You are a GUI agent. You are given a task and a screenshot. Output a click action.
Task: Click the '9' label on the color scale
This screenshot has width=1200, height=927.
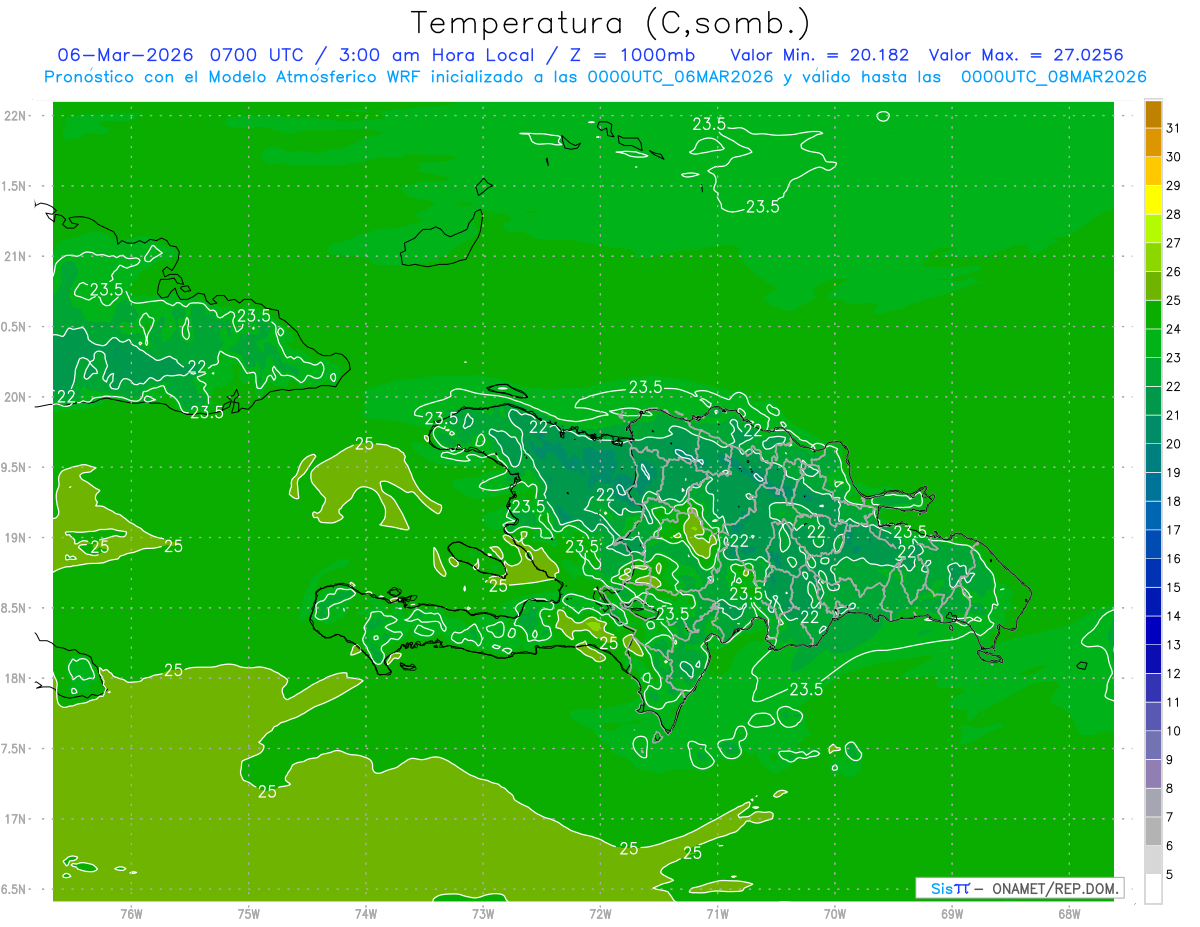coord(1169,760)
